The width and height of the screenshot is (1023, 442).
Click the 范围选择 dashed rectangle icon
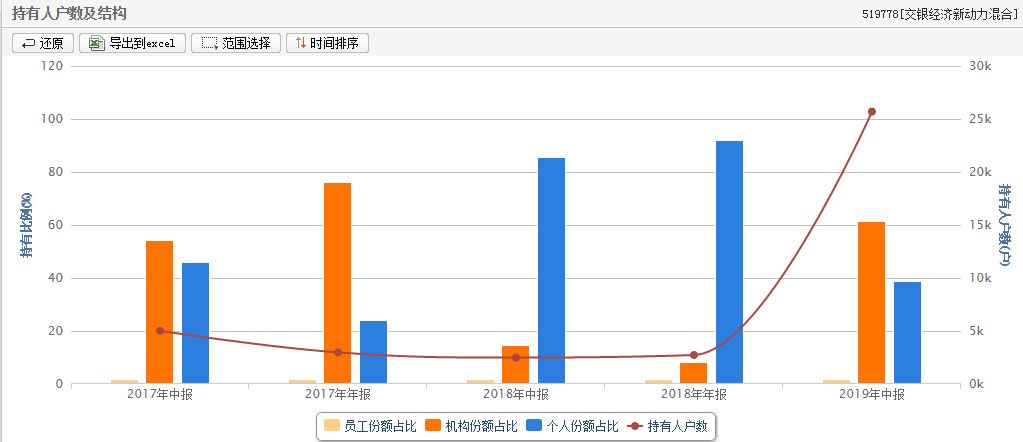[208, 43]
